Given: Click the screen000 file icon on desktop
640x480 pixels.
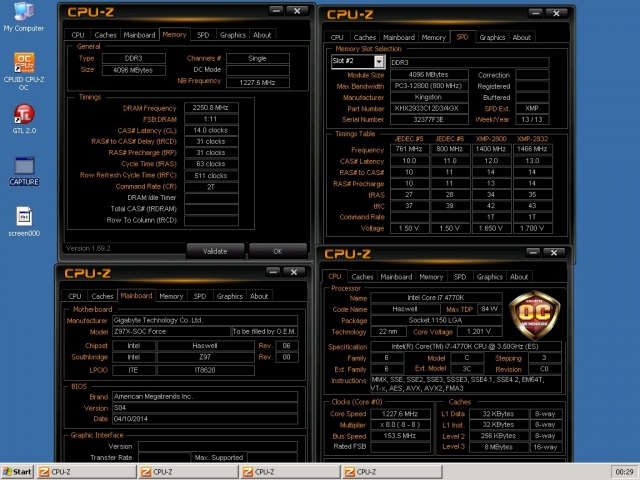Looking at the screenshot, I should tap(23, 217).
